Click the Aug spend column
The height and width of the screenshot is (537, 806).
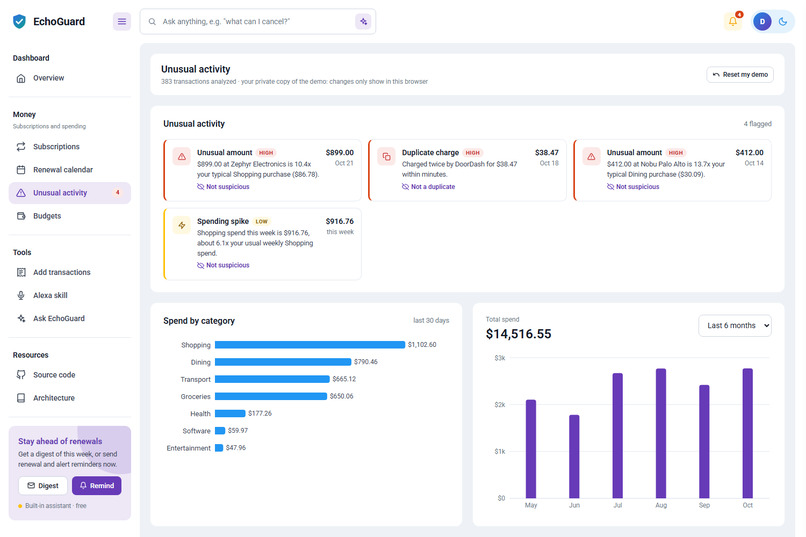pyautogui.click(x=661, y=433)
